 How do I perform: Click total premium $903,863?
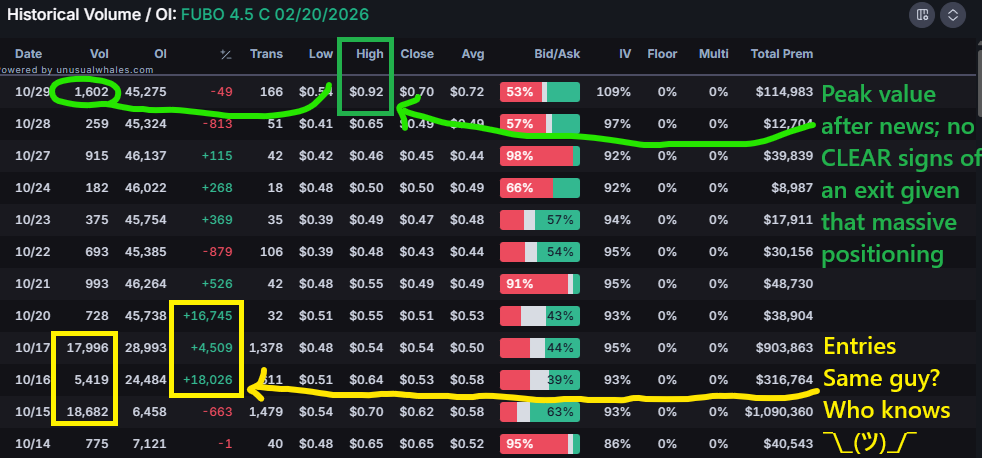(x=785, y=348)
